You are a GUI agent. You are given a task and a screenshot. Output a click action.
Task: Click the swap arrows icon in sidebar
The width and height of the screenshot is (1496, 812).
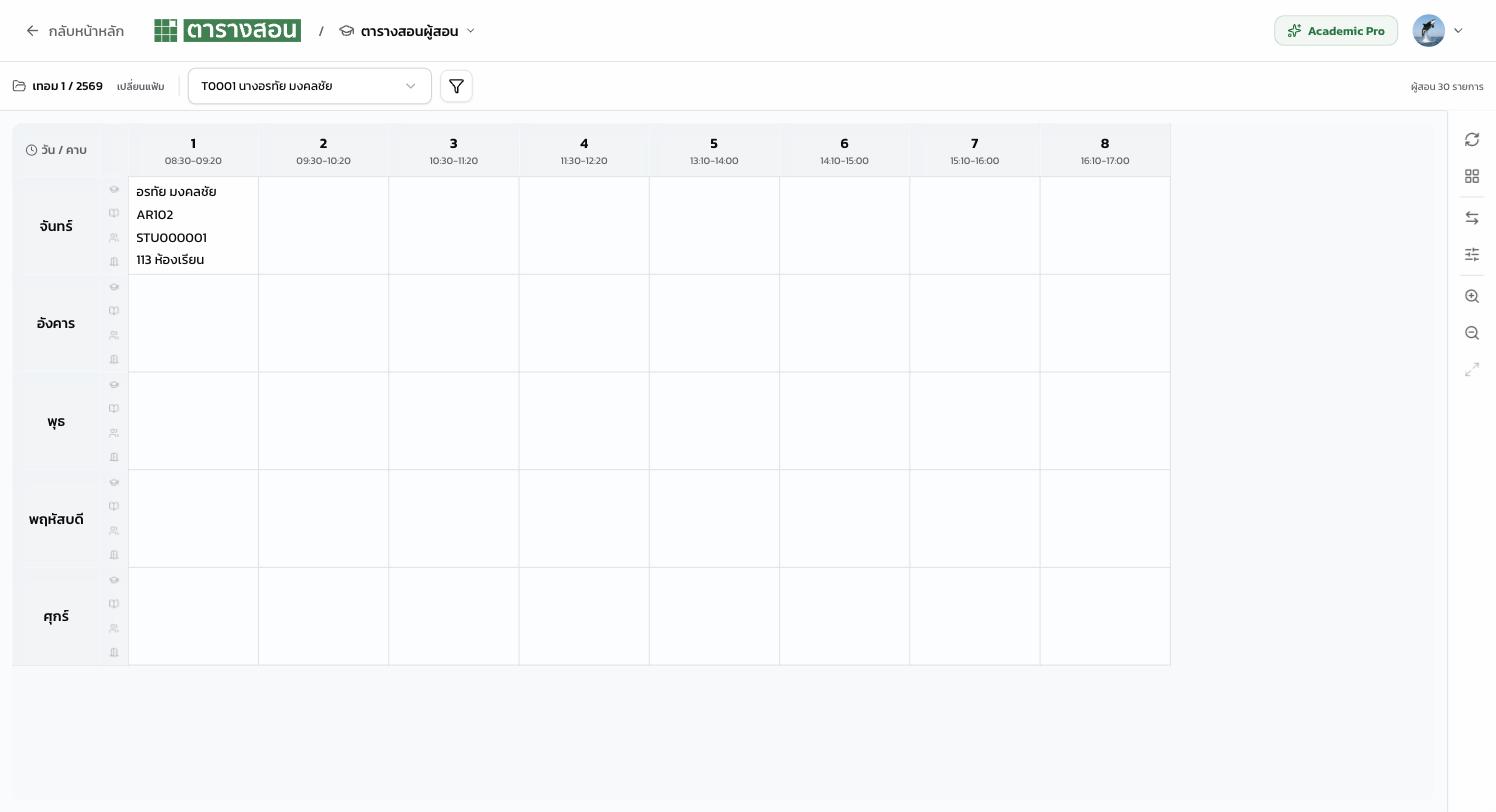[1472, 218]
